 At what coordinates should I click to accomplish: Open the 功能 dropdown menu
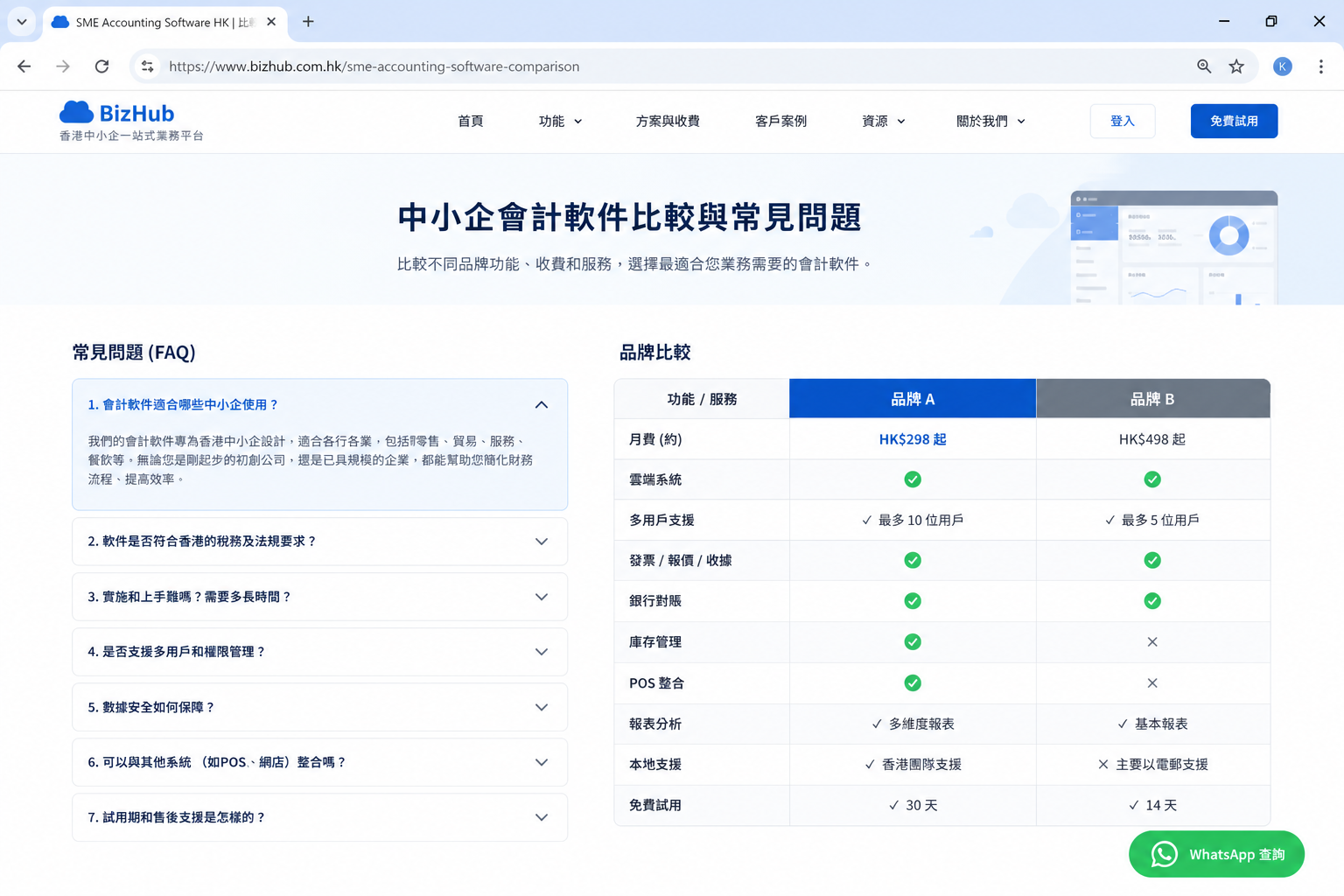pos(560,122)
